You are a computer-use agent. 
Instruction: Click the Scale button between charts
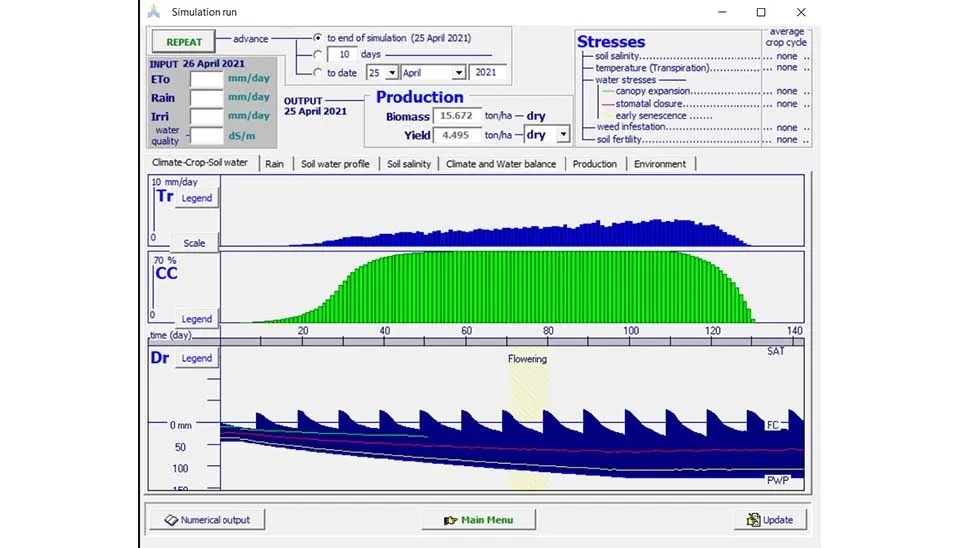194,243
